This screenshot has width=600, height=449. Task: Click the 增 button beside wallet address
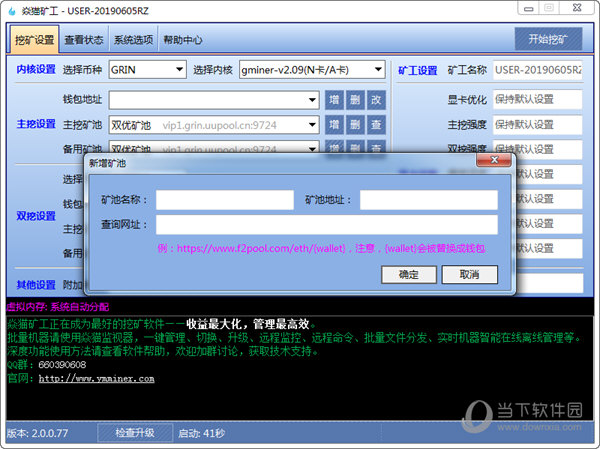(335, 100)
